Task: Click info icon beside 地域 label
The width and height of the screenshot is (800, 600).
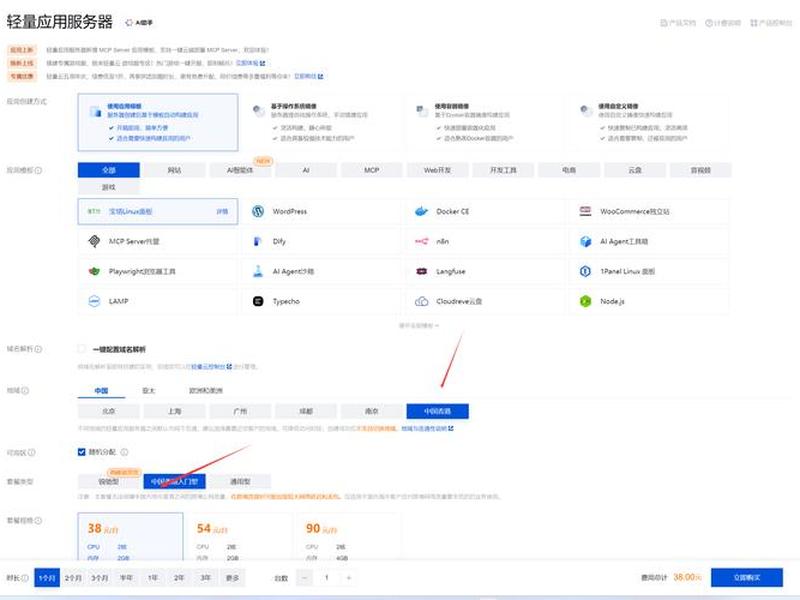Action: pos(25,391)
